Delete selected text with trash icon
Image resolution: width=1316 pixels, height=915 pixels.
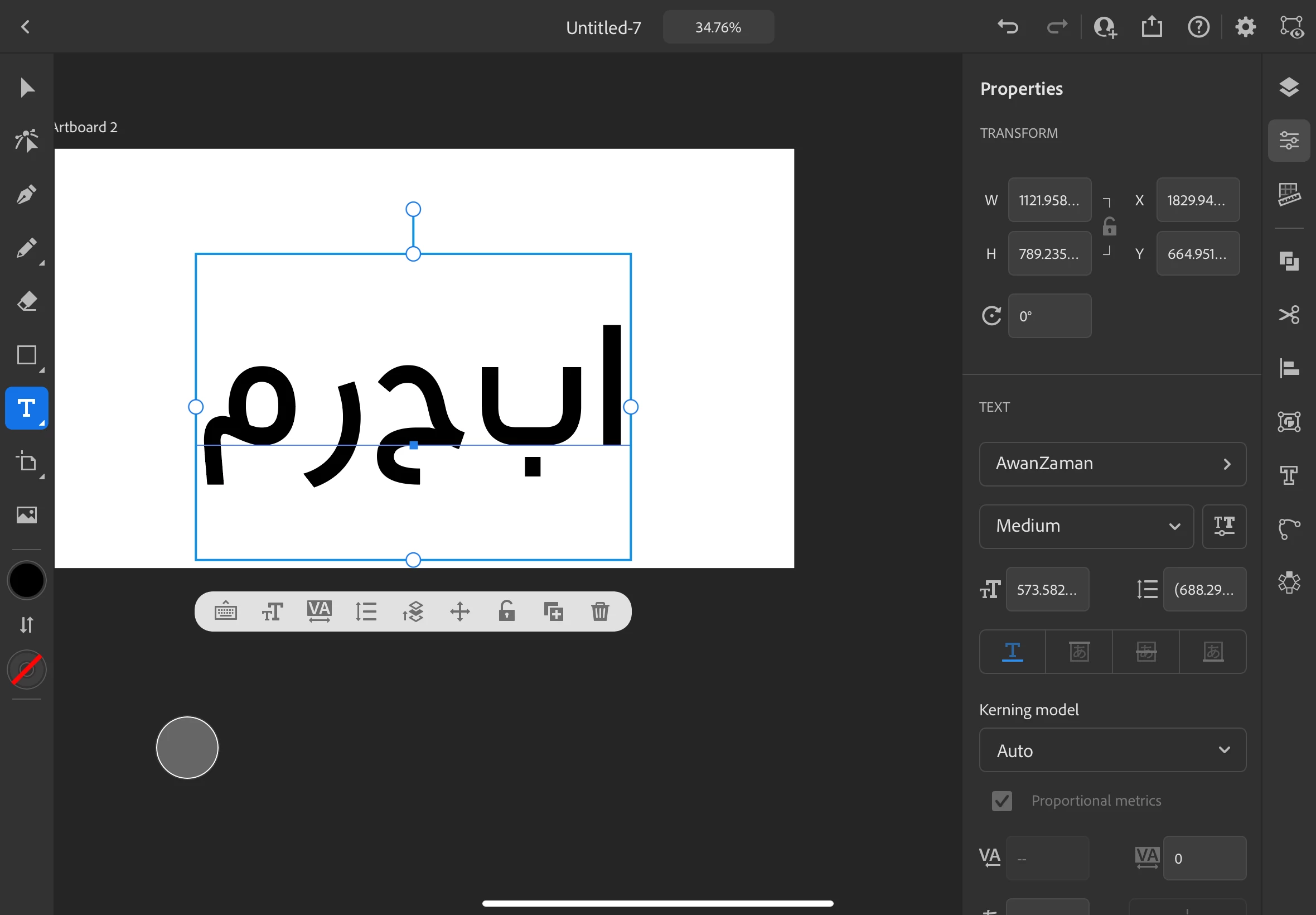(600, 611)
